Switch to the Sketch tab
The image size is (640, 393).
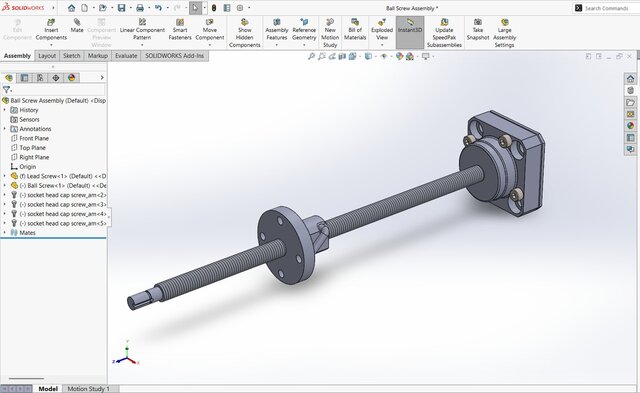click(x=71, y=56)
